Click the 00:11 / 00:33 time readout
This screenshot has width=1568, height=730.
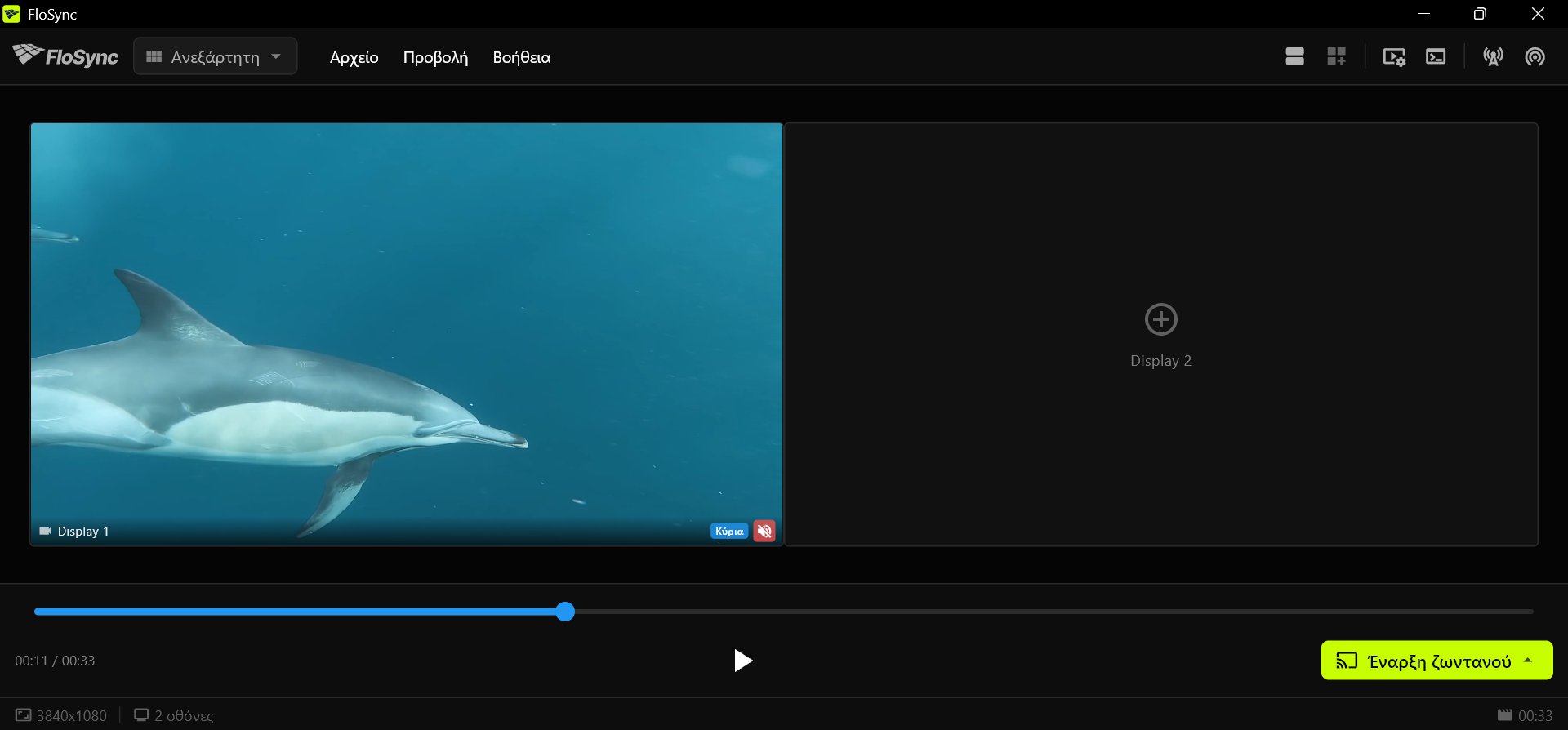[55, 661]
